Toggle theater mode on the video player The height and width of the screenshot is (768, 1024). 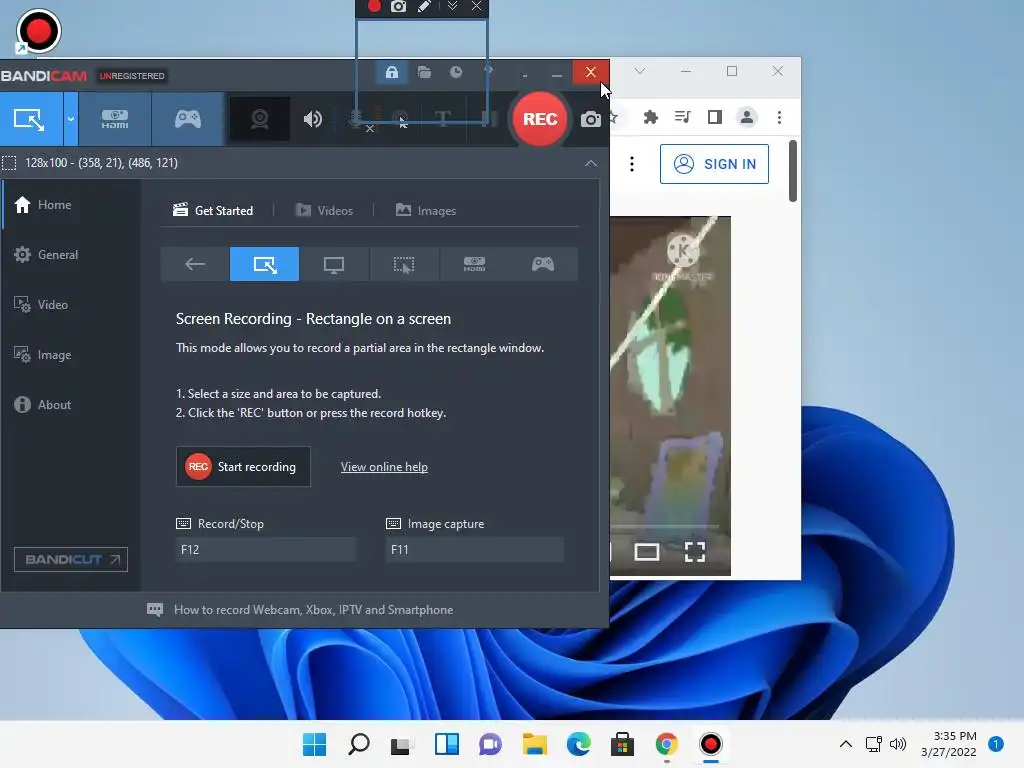point(647,552)
